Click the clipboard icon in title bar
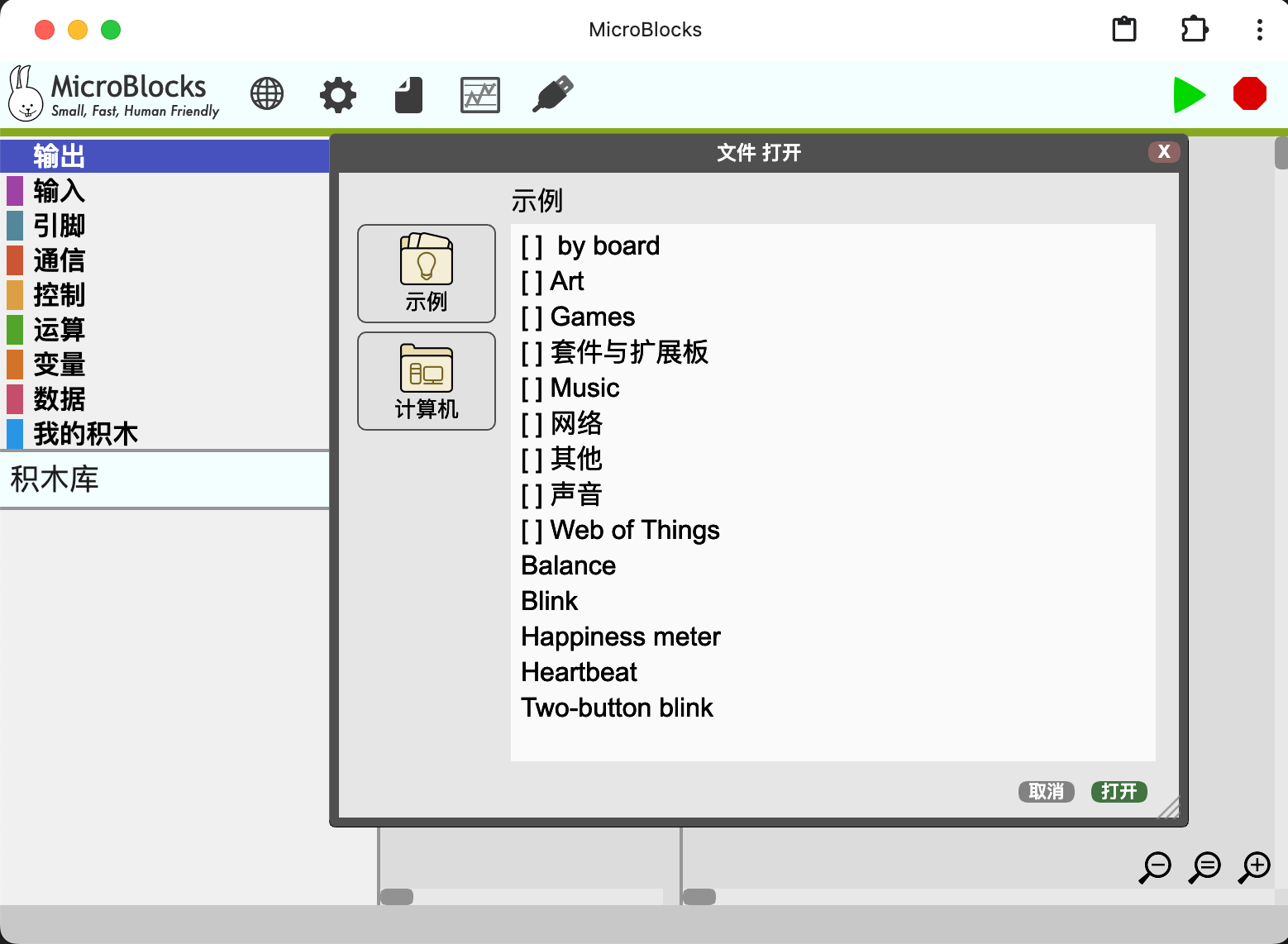Screen dimensions: 1288x944 (1124, 30)
